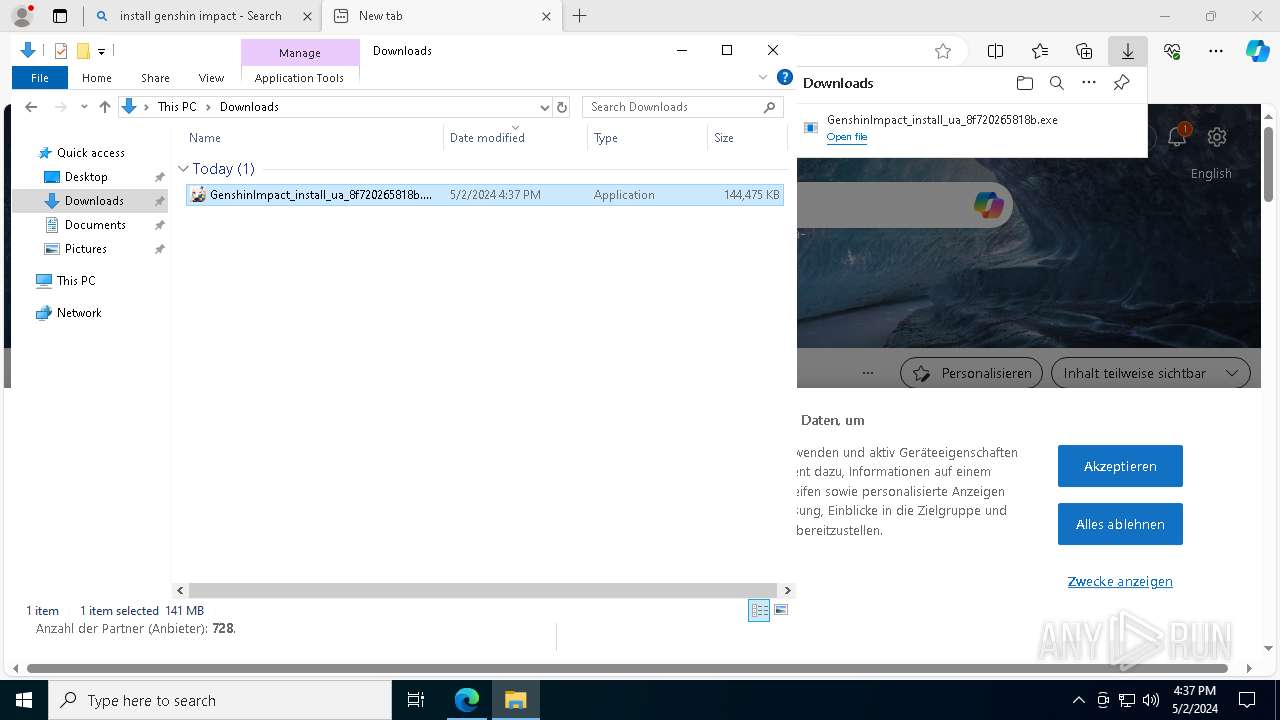The height and width of the screenshot is (720, 1280).
Task: Open Edge tab actions menu icon
Action: [60, 16]
